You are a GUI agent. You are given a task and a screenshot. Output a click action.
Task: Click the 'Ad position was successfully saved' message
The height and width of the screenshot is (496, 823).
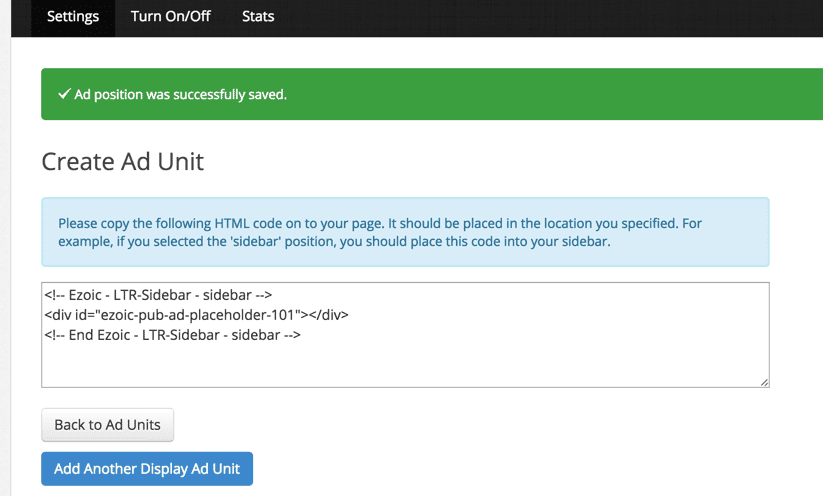180,94
